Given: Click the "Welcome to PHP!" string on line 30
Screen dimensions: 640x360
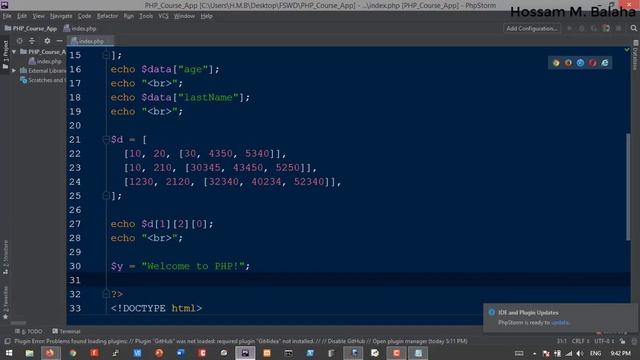Looking at the screenshot, I should [193, 266].
